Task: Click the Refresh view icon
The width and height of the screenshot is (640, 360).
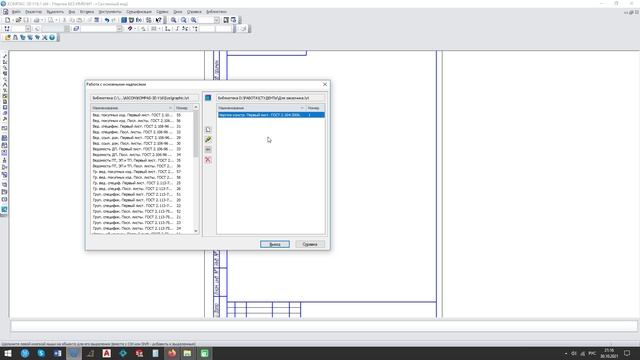Action: (233, 20)
